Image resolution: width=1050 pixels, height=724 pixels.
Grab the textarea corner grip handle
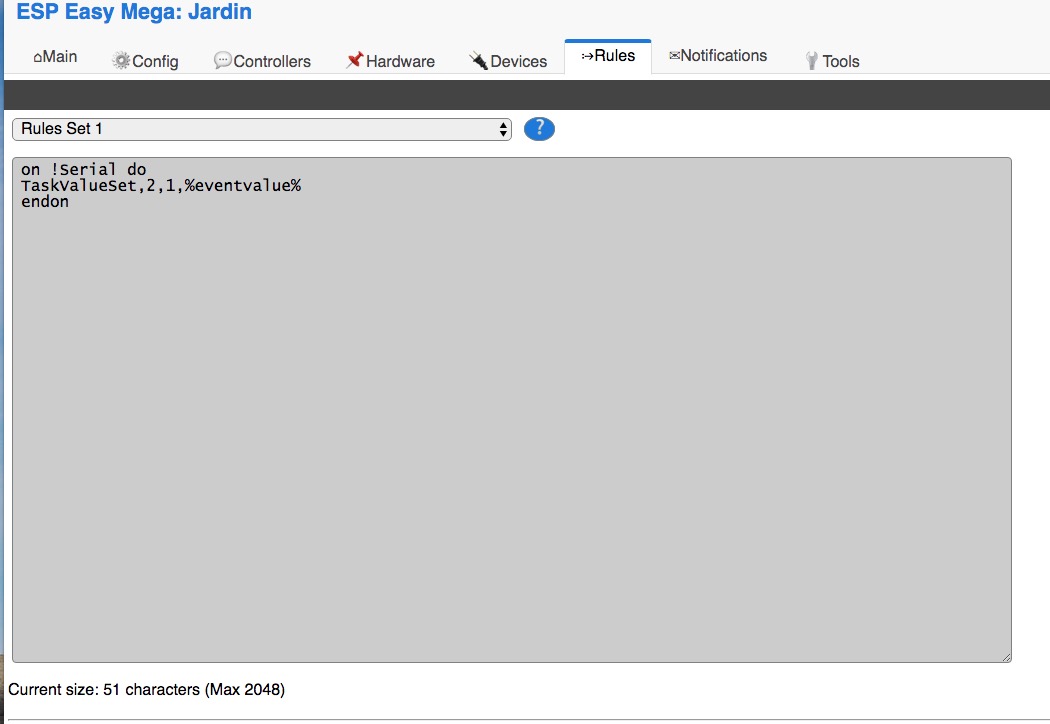click(x=1006, y=658)
